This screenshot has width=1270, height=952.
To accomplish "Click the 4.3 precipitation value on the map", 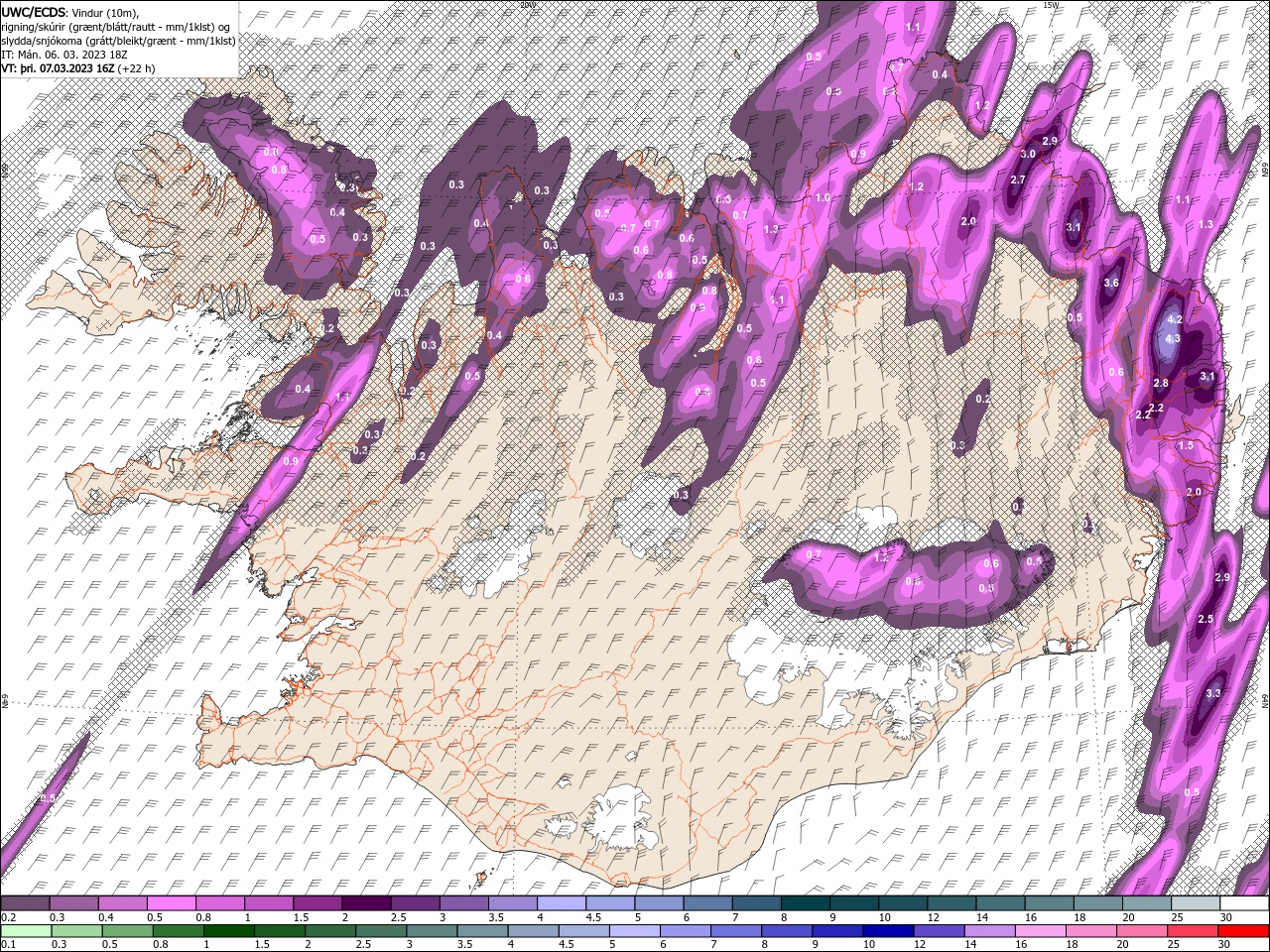I will pos(1173,338).
